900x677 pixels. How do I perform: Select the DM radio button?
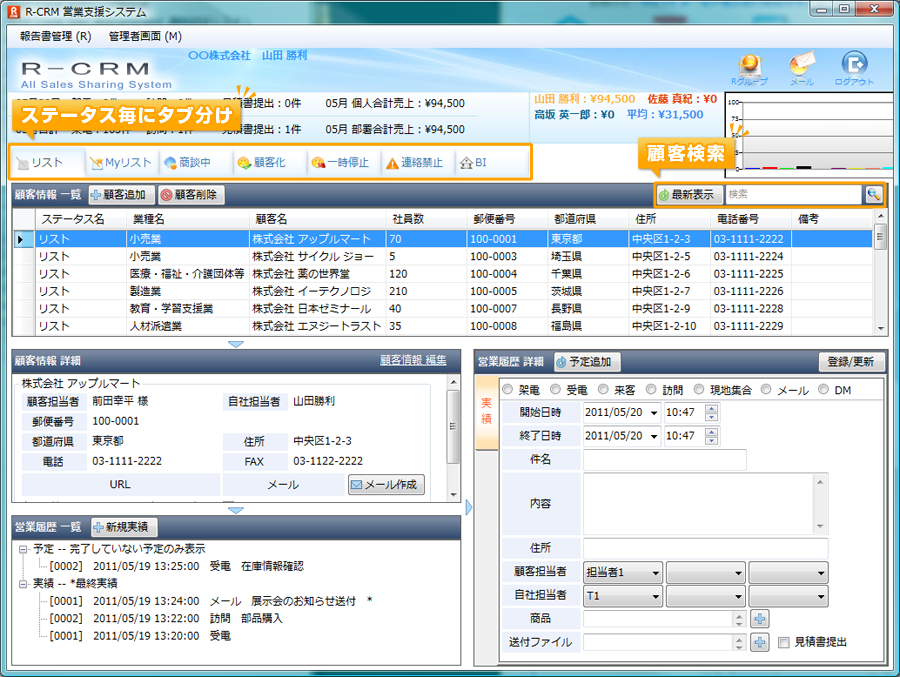pos(823,390)
